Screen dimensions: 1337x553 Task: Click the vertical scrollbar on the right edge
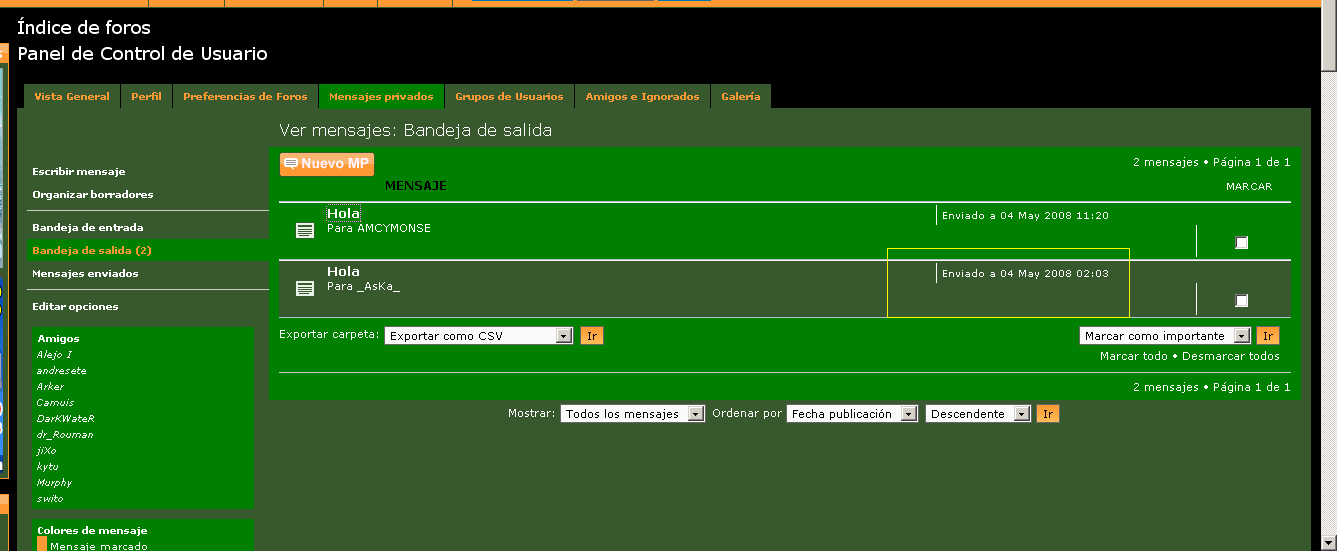[1328, 276]
